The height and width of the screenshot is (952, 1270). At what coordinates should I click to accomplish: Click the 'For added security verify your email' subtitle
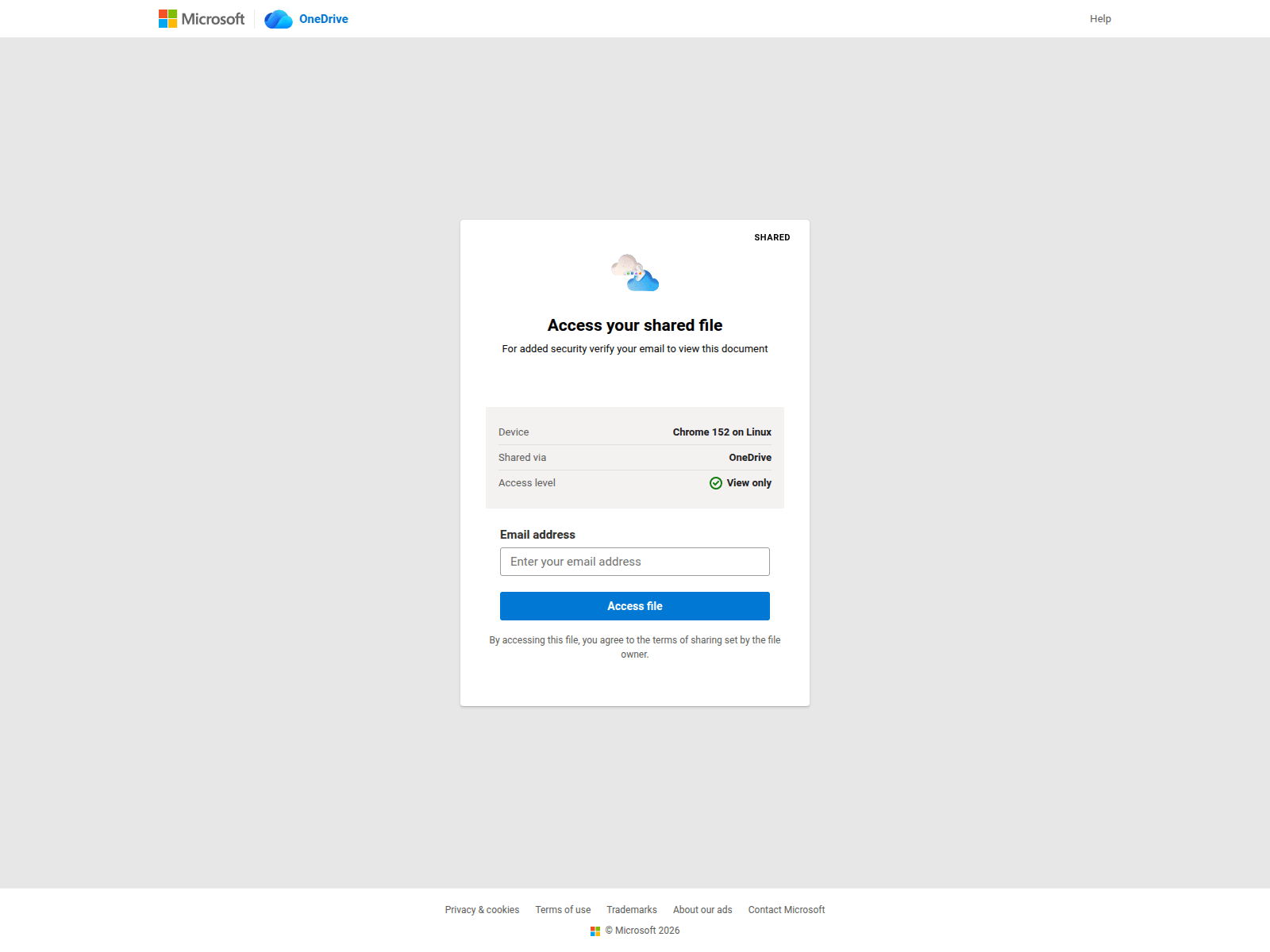pos(635,349)
